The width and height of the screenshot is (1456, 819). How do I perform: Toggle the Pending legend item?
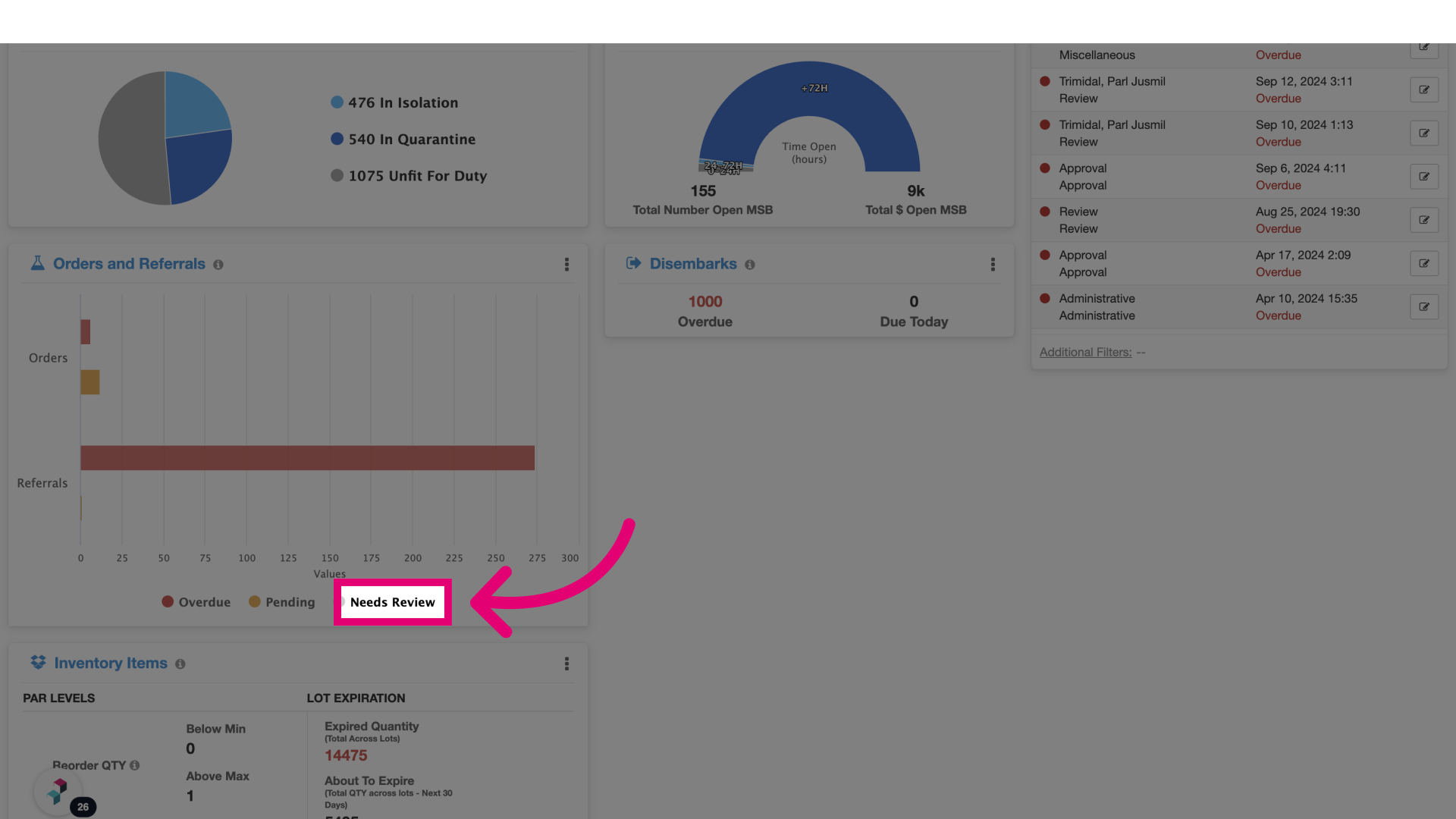282,602
